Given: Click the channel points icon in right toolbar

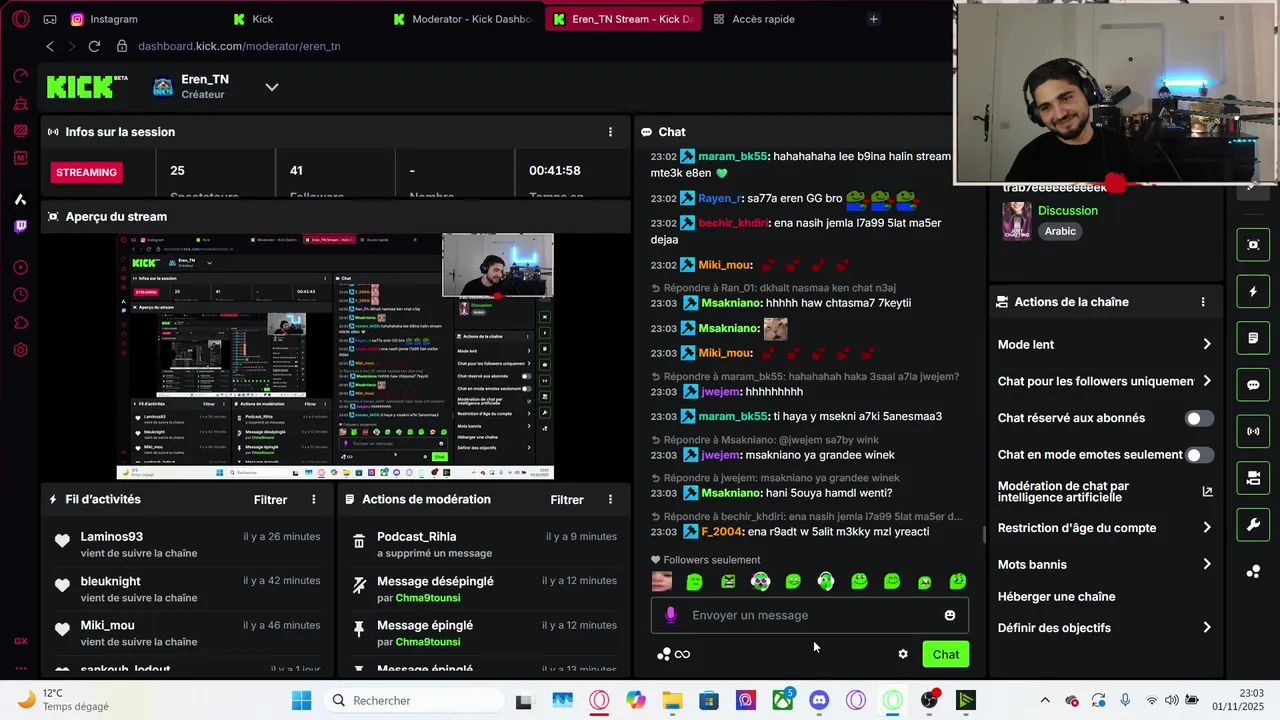Looking at the screenshot, I should pos(1253,572).
